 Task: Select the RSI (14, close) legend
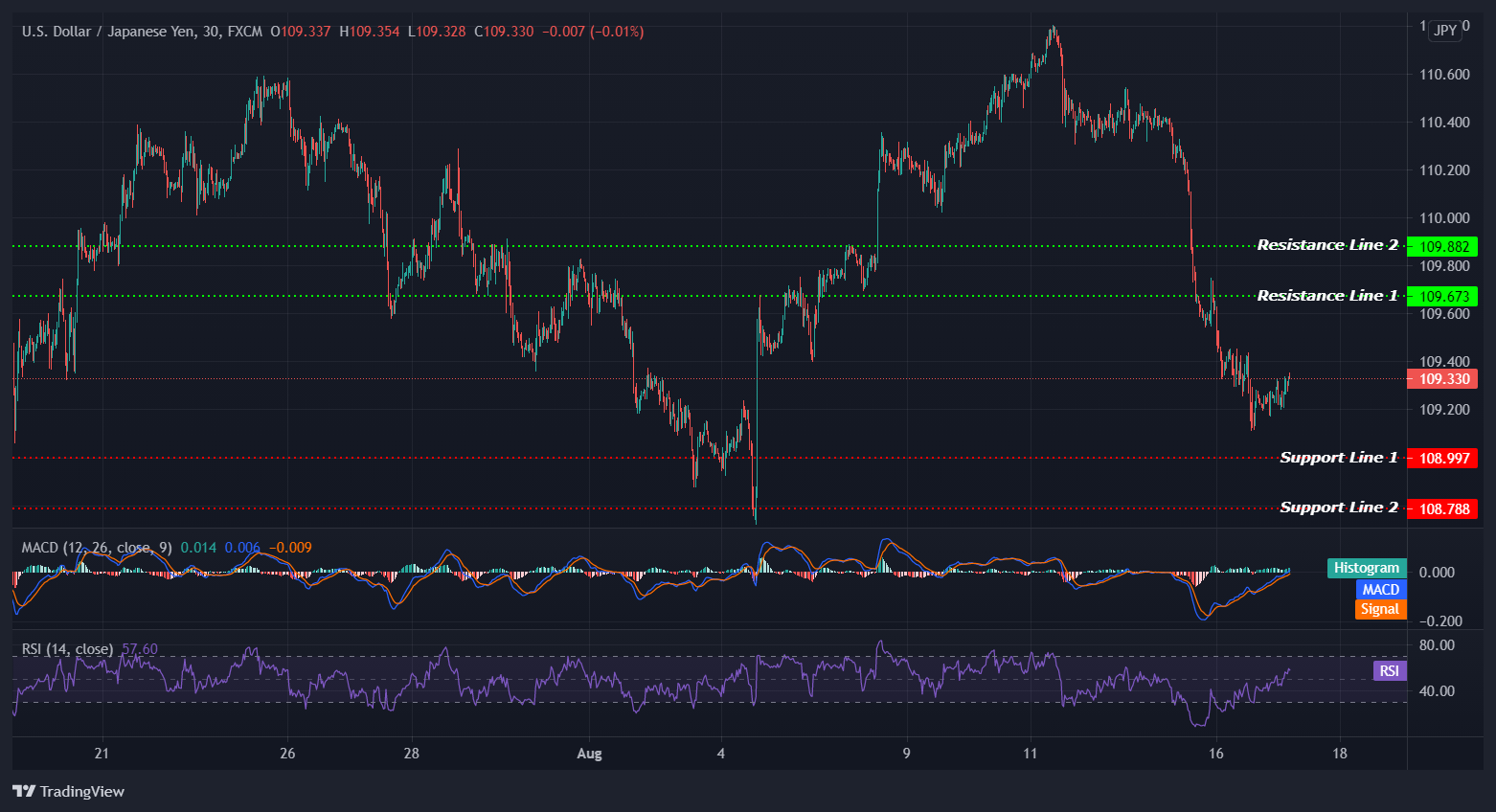(x=67, y=649)
